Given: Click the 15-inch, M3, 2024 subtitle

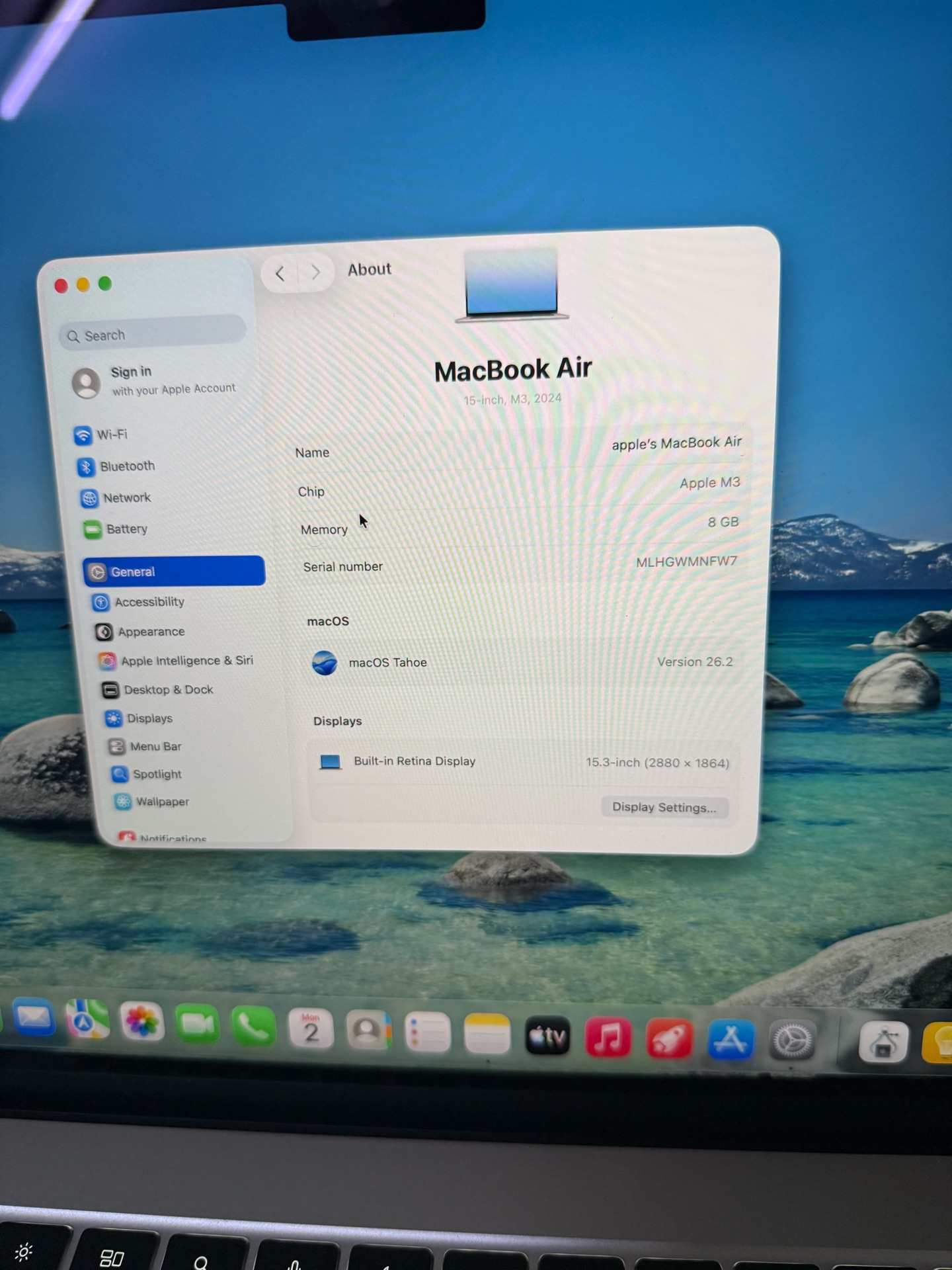Looking at the screenshot, I should [512, 399].
